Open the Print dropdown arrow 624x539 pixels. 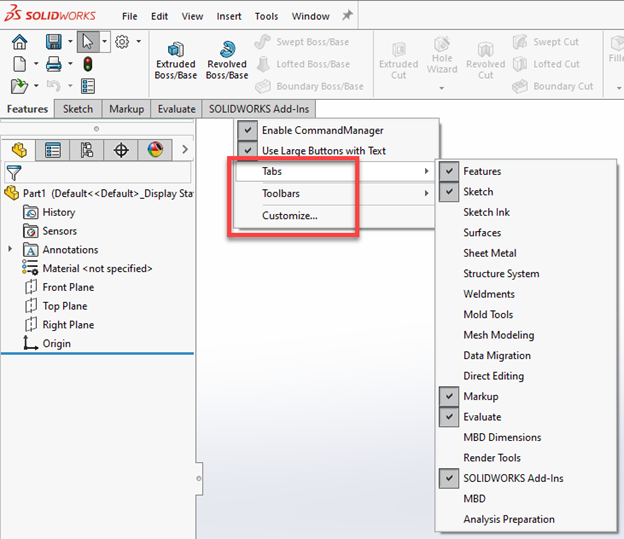70,64
